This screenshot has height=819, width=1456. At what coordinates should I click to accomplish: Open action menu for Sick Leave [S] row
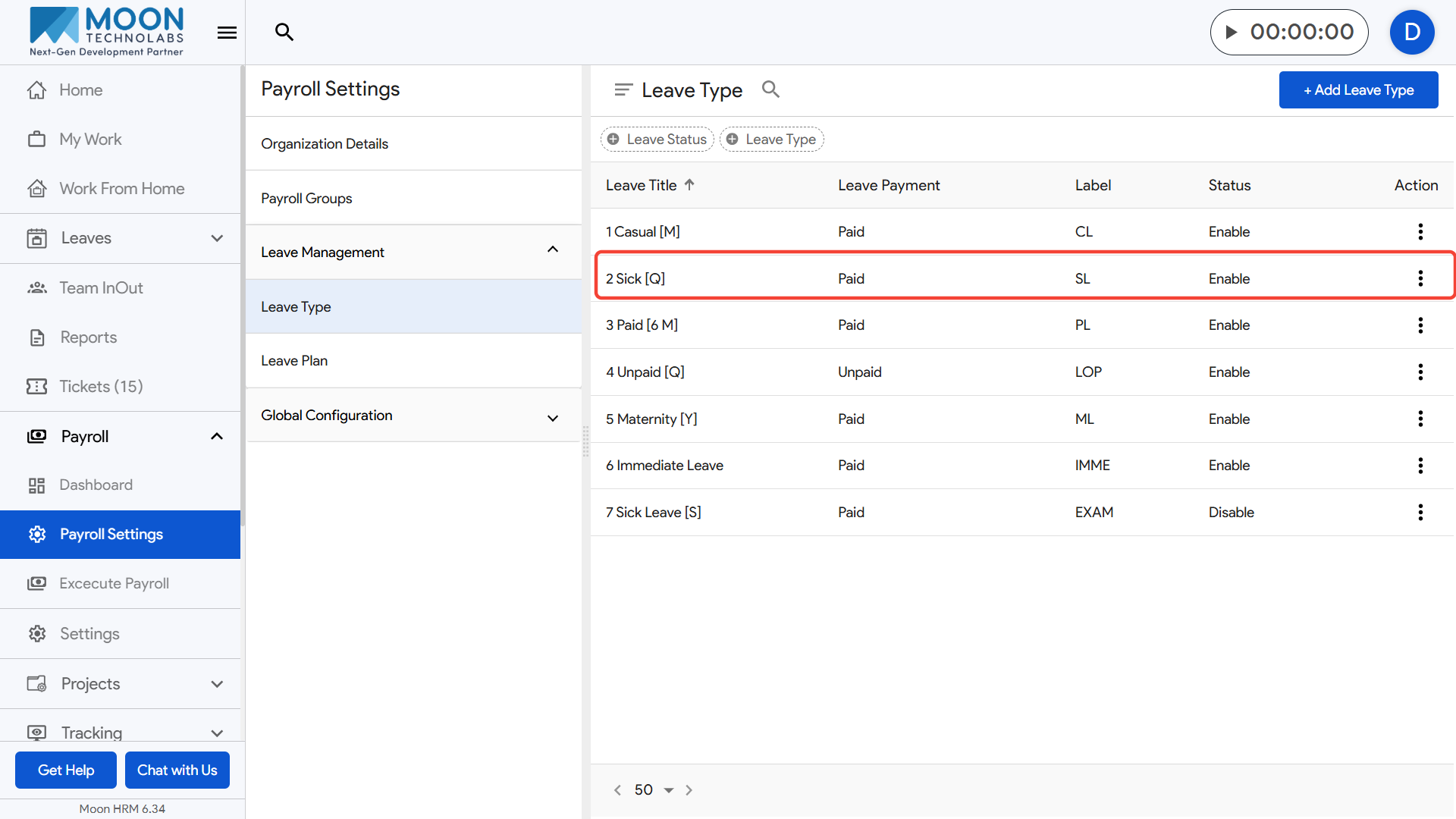coord(1420,513)
